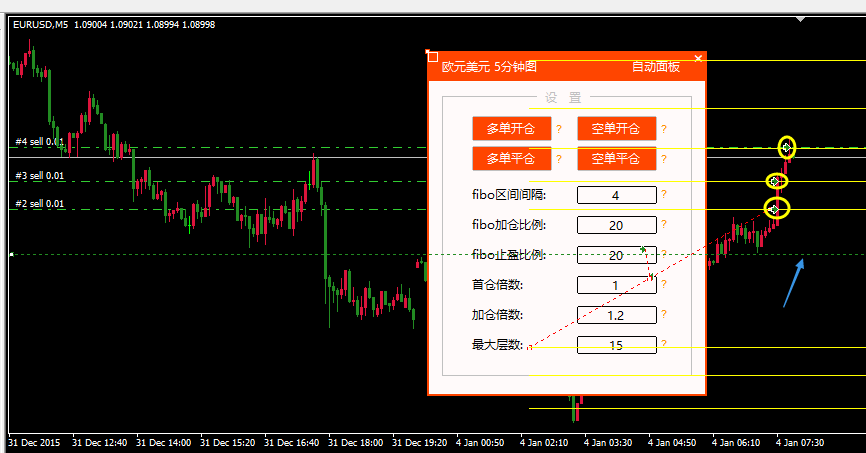
Task: Click the 多单平仓 close long button
Action: 511,159
